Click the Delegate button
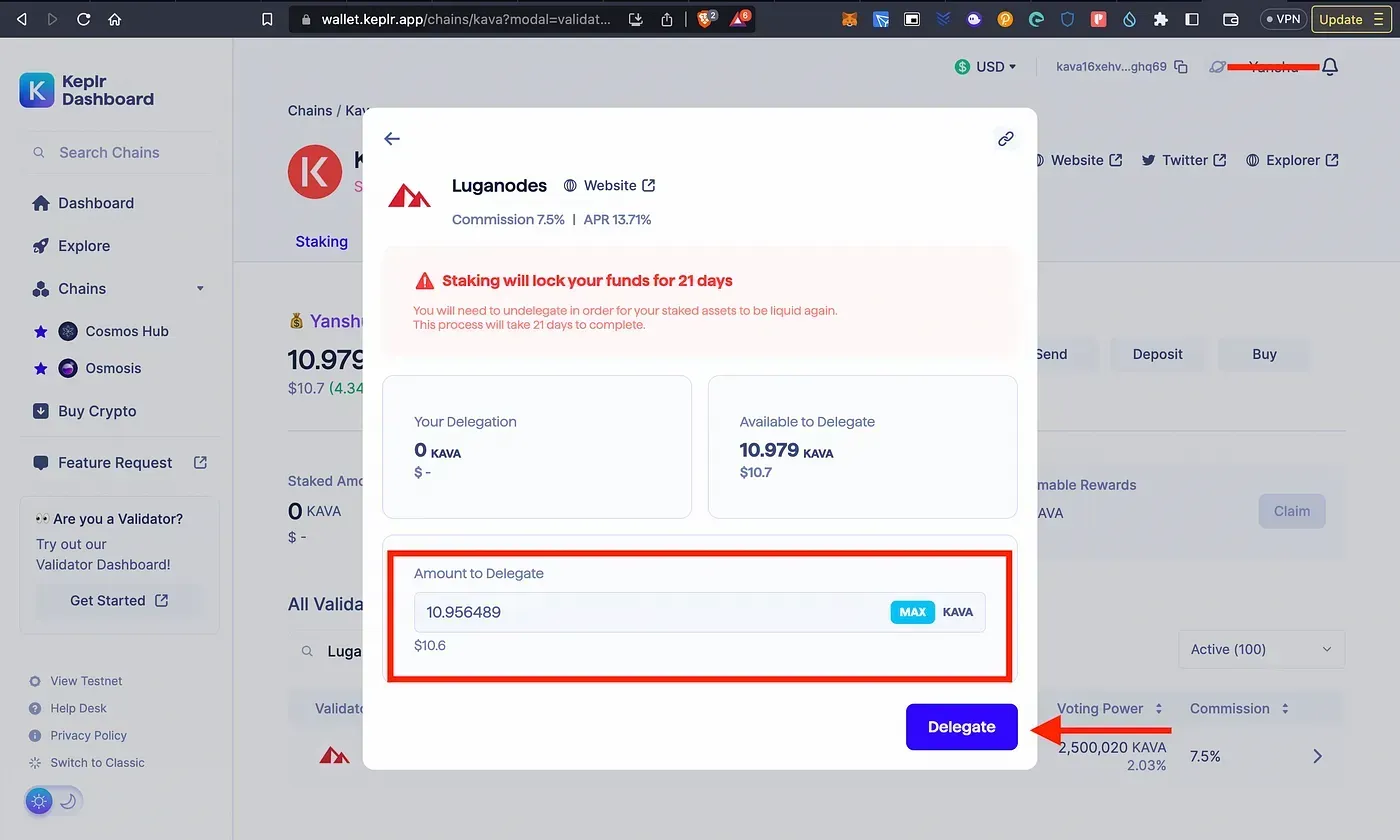The width and height of the screenshot is (1400, 840). pos(961,727)
